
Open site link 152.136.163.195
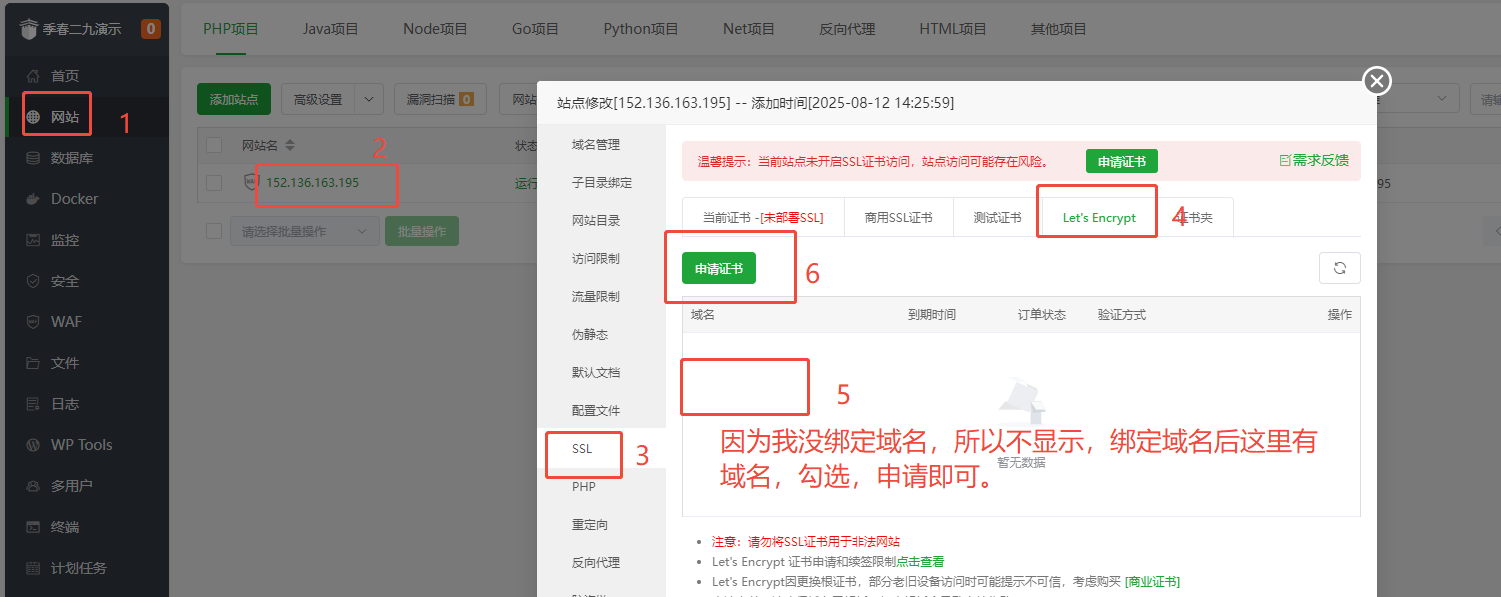(312, 183)
